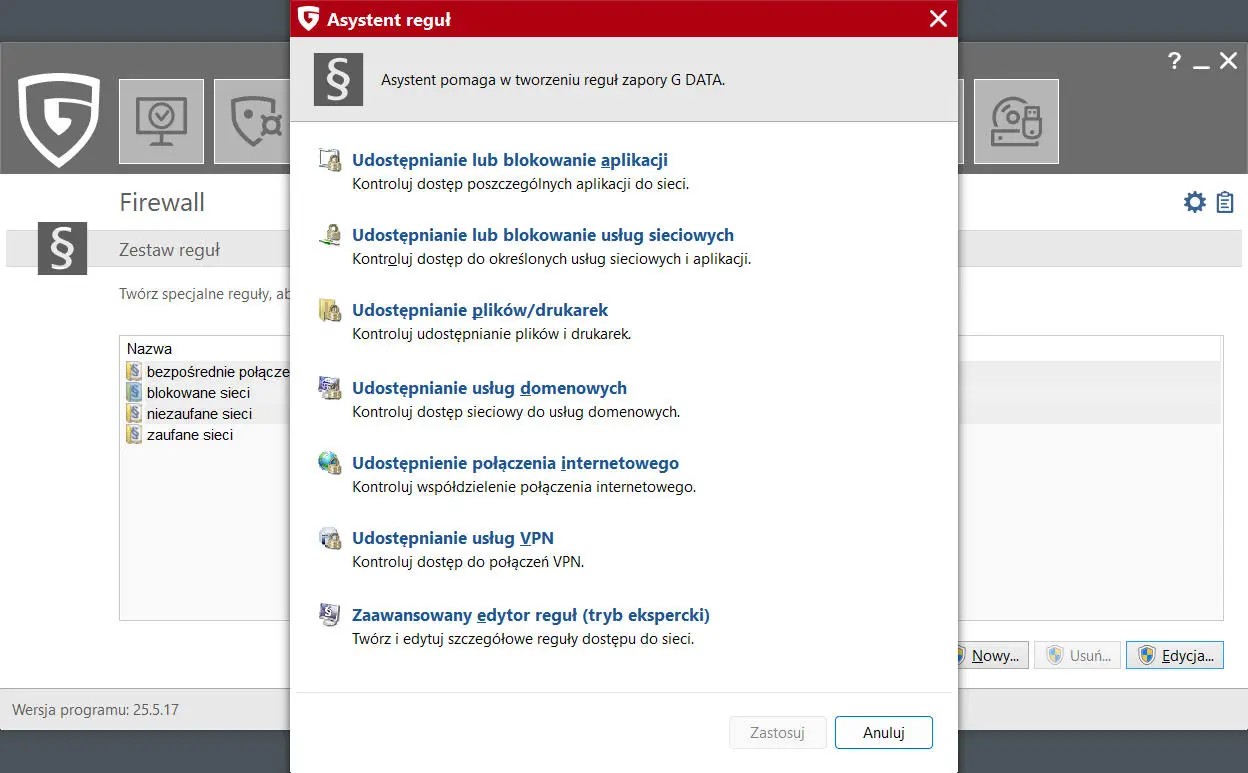Click the key icon for VPN services
Viewport: 1248px width, 773px height.
pos(329,538)
